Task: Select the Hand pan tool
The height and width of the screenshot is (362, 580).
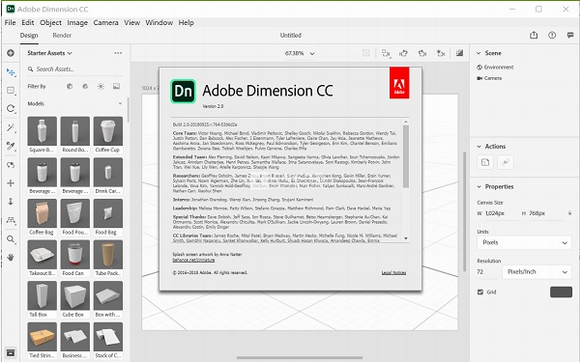Action: pyautogui.click(x=11, y=257)
